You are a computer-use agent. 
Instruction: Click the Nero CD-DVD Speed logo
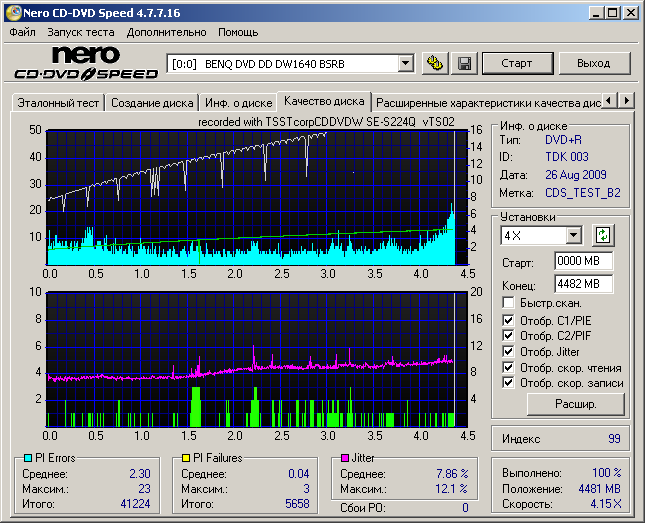click(x=84, y=62)
